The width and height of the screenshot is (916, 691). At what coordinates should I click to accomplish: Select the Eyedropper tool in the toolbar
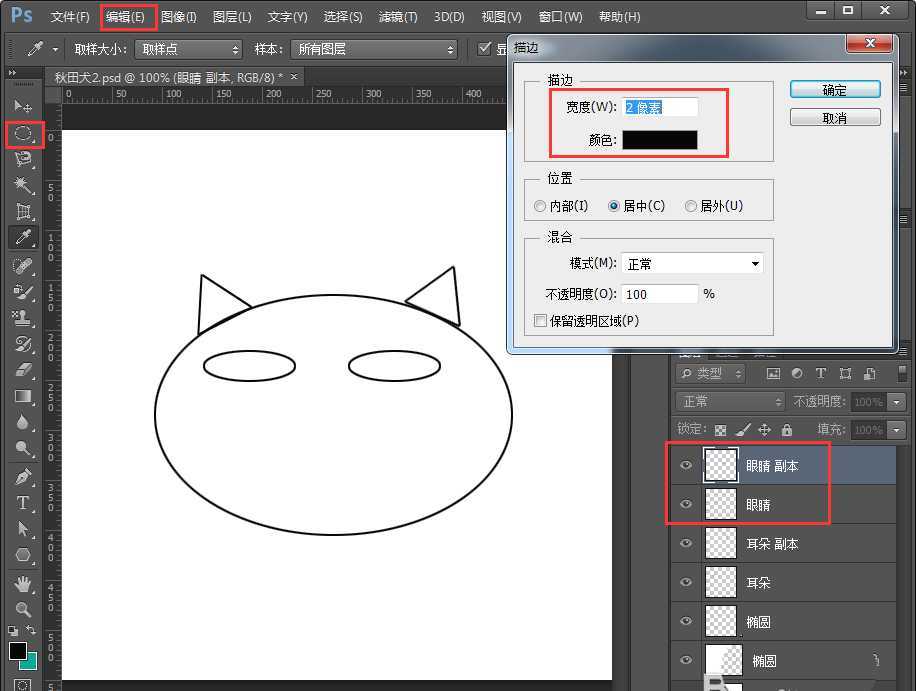pos(24,237)
